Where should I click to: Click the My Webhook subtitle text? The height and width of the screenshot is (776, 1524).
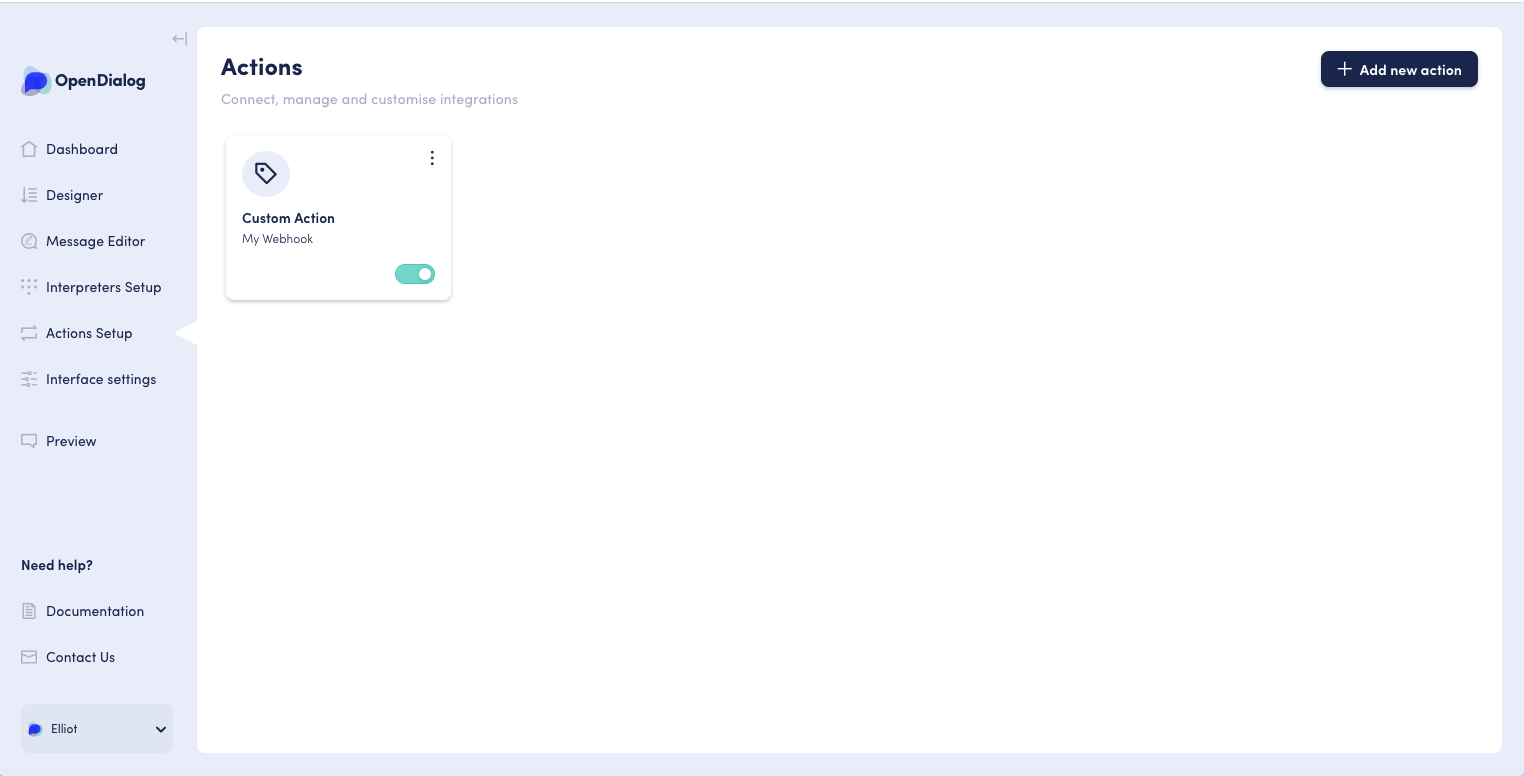[277, 239]
